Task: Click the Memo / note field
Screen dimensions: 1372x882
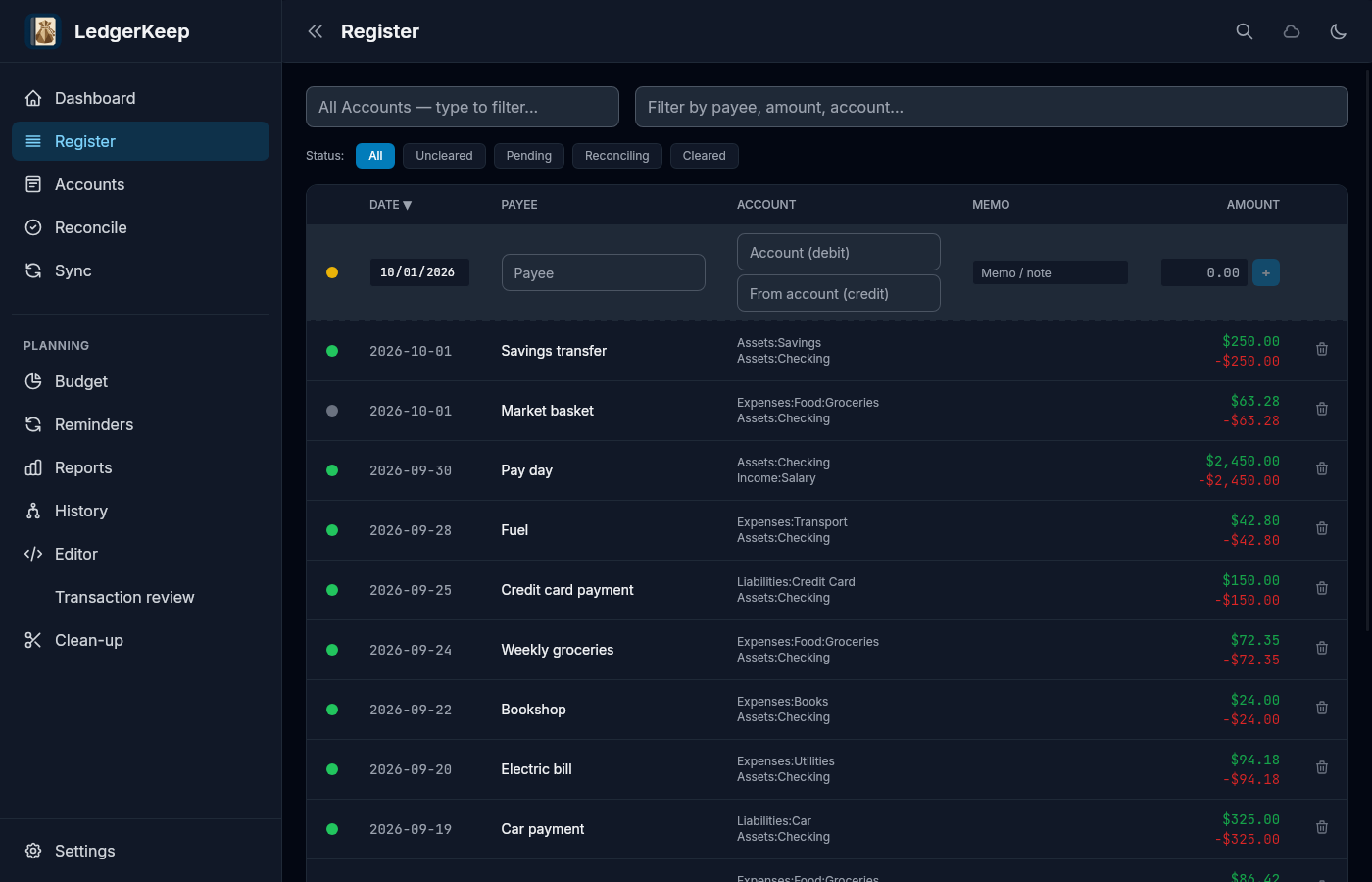Action: point(1051,272)
